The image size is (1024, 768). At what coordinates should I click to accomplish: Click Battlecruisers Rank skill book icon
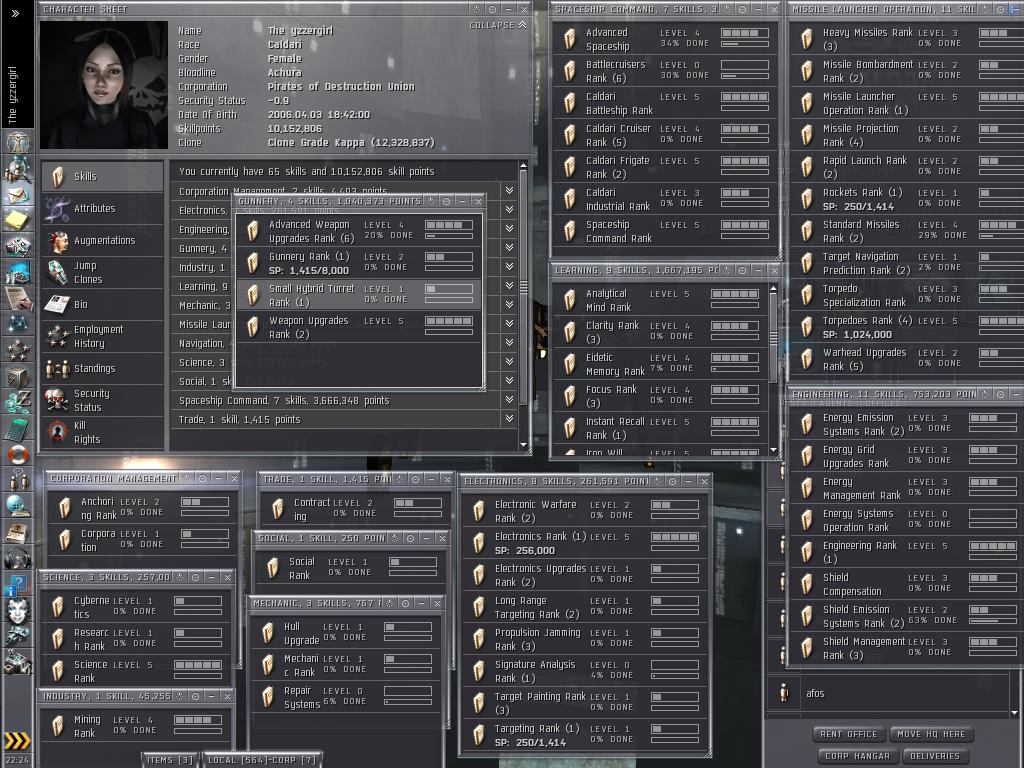[569, 71]
